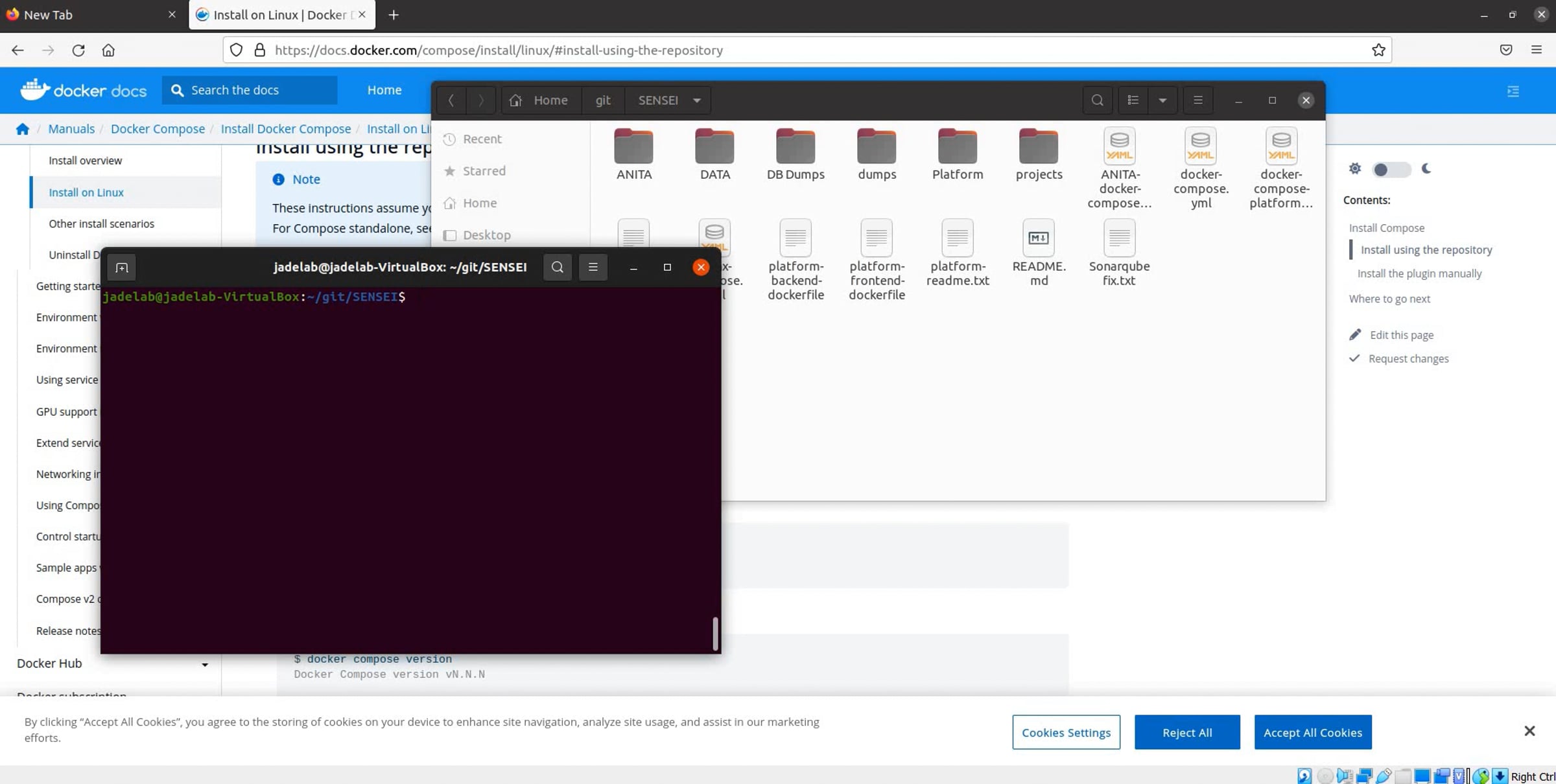The image size is (1556, 784).
Task: Open the docker-compose.yml file icon
Action: click(1200, 148)
